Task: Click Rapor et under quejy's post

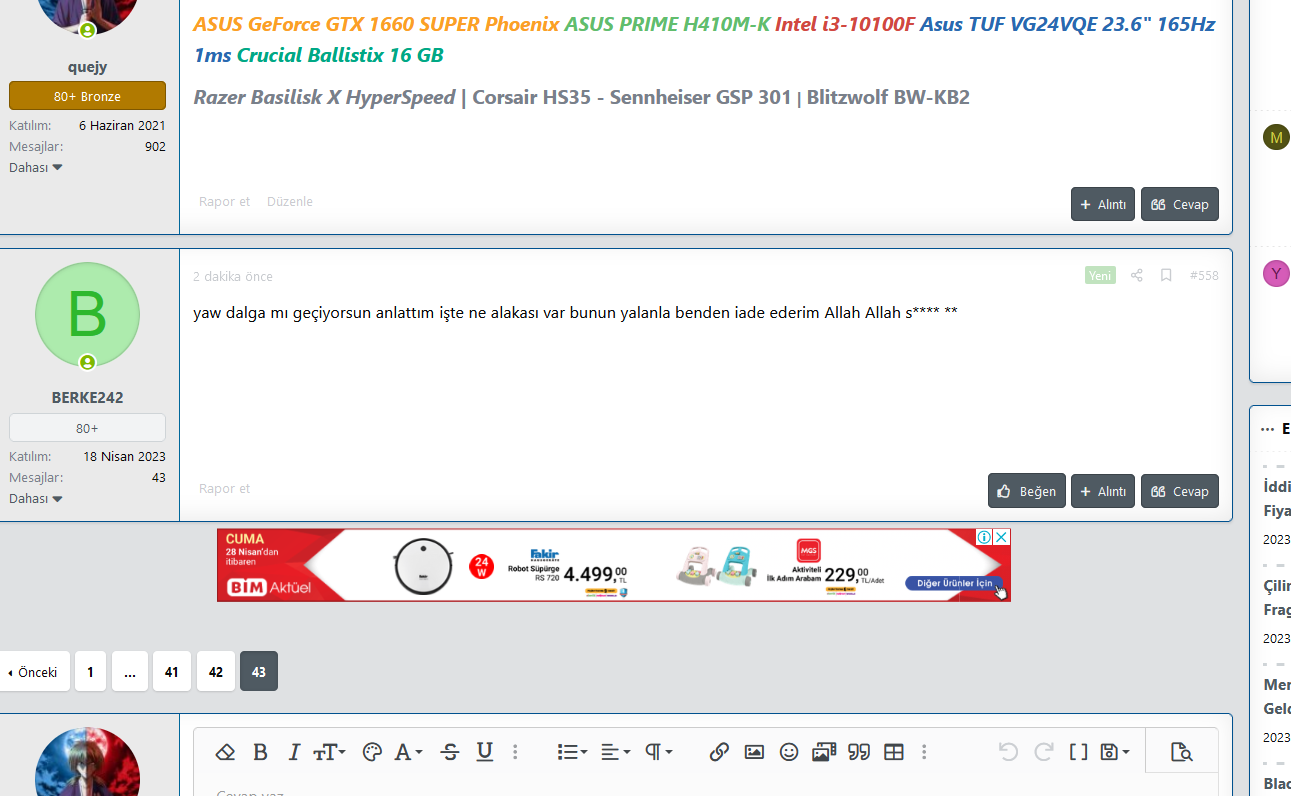Action: point(224,201)
